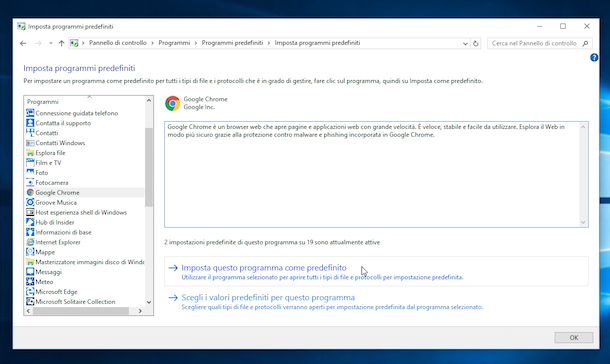Click Imposta programmi predefiniti breadcrumb
This screenshot has width=610, height=364.
click(317, 43)
